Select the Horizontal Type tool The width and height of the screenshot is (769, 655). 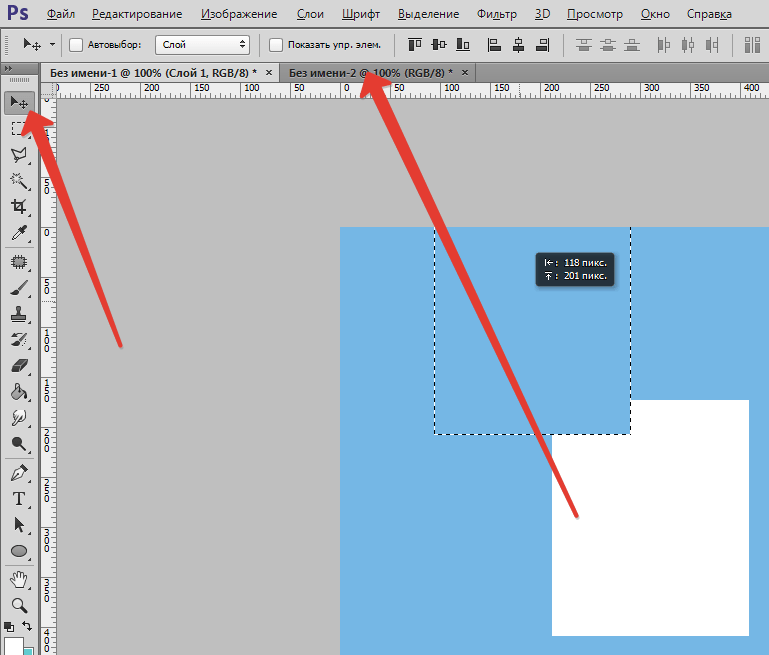(19, 498)
